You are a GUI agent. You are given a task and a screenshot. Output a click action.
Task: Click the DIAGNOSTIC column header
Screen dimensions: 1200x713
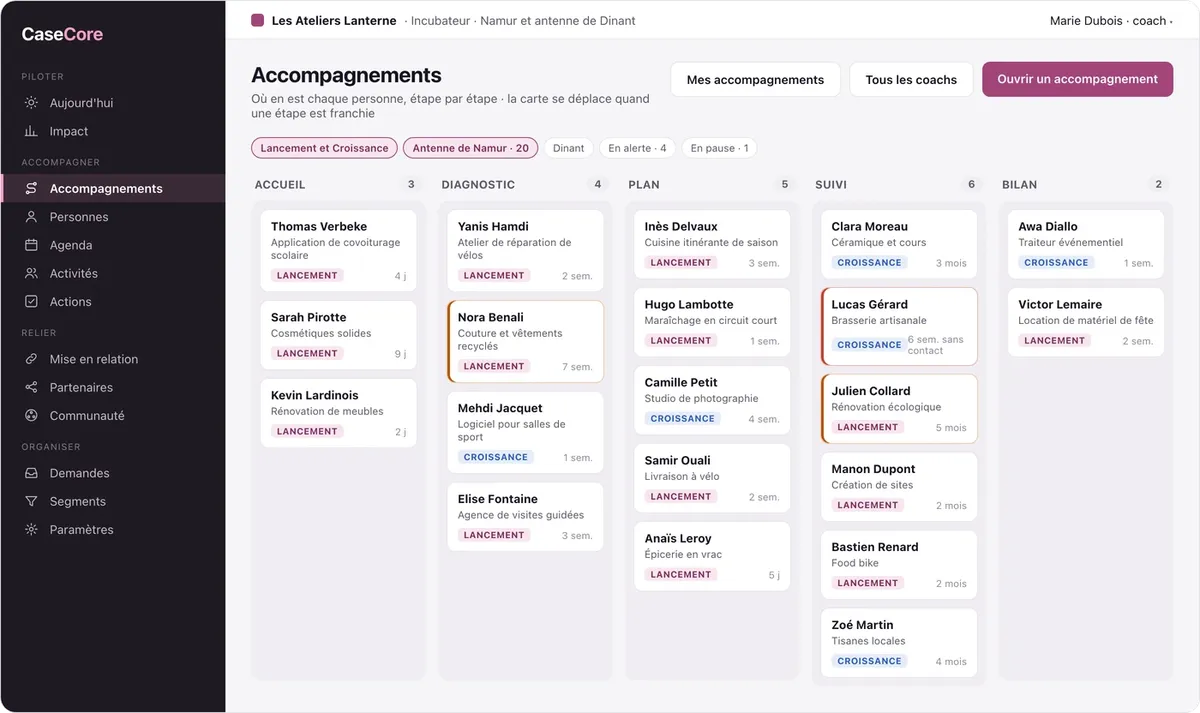478,185
